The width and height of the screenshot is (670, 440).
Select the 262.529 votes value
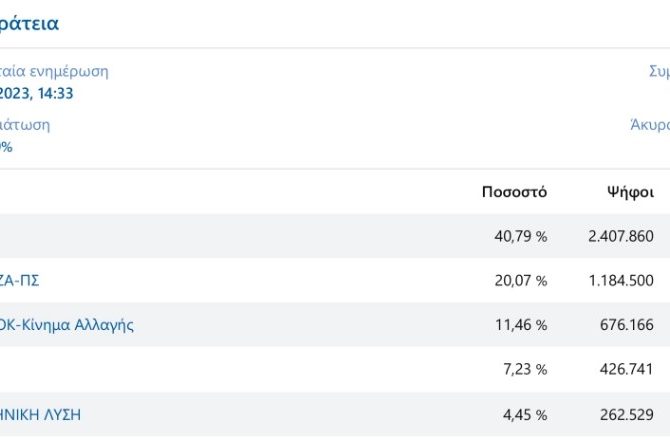coord(626,414)
